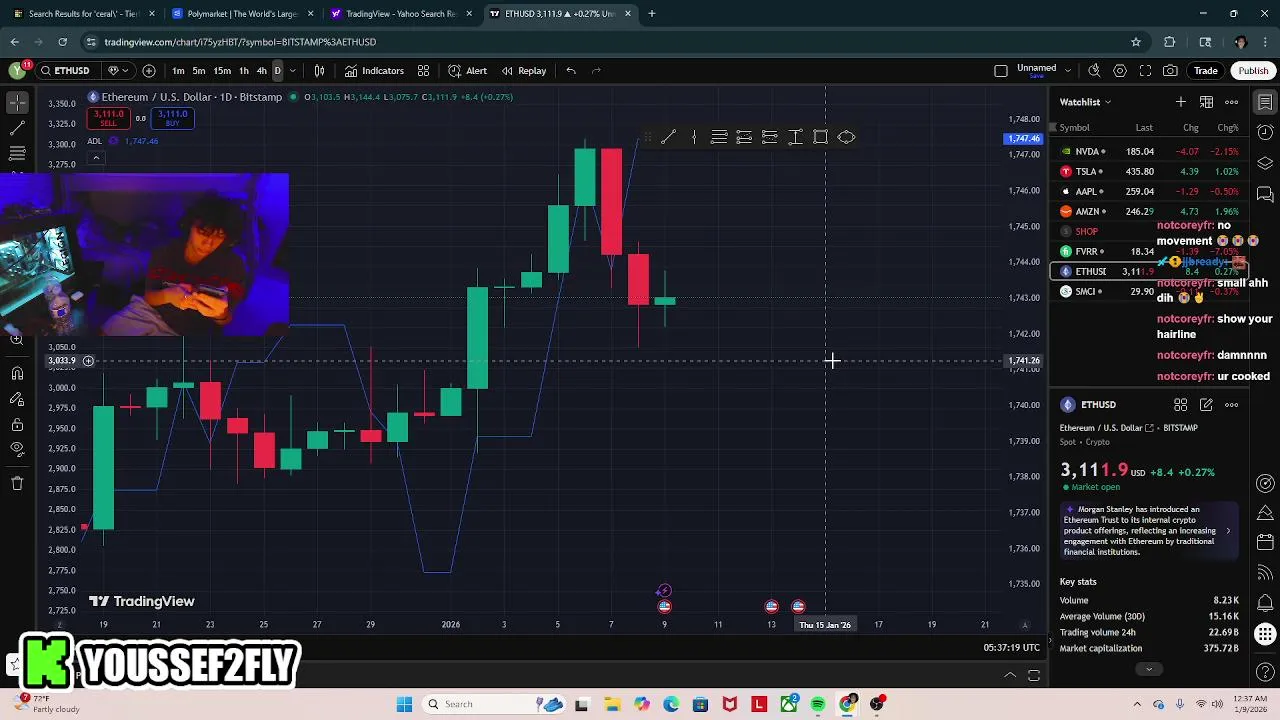The image size is (1280, 720).
Task: Open indicator templates grid icon
Action: (423, 71)
